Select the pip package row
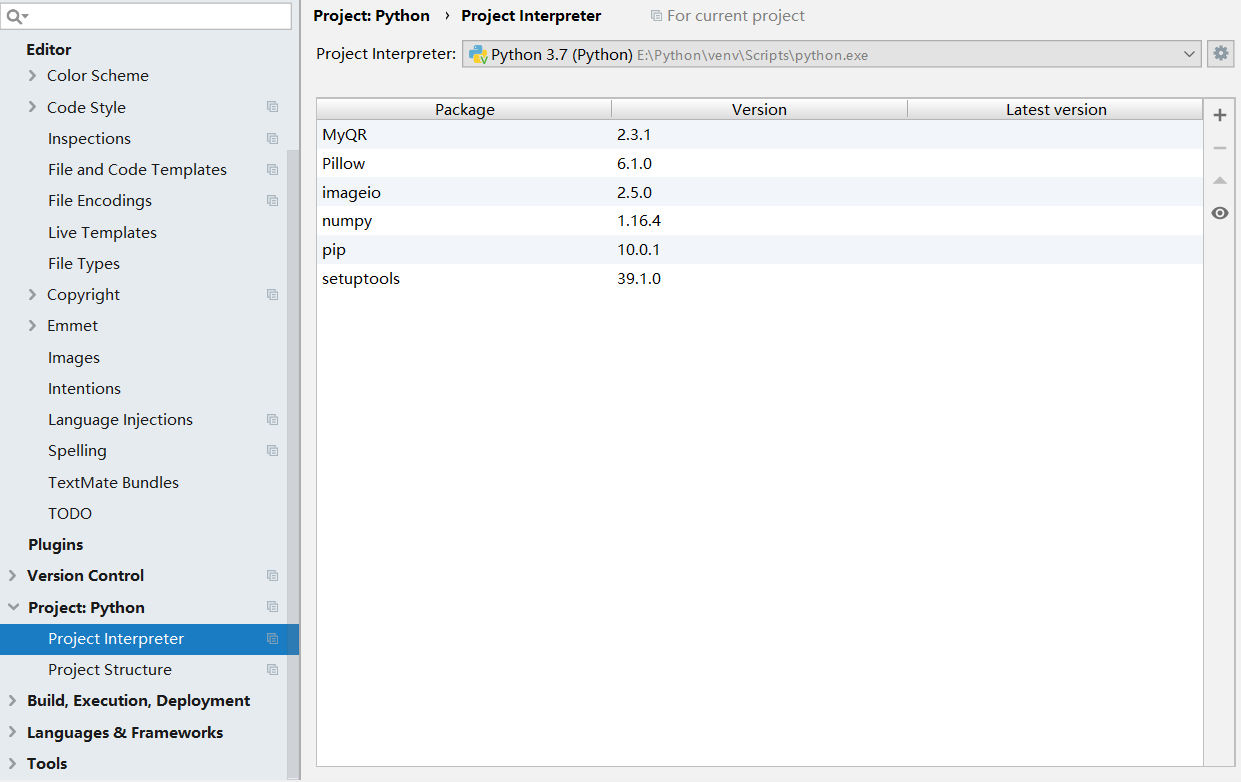The width and height of the screenshot is (1241, 782). tap(760, 250)
